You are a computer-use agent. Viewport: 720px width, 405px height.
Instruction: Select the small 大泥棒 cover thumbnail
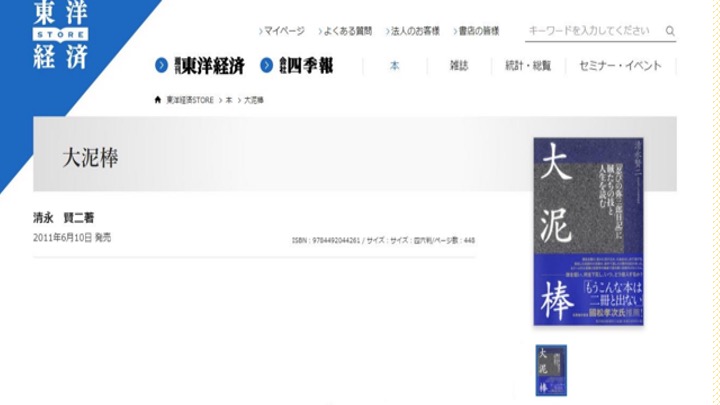click(x=551, y=370)
